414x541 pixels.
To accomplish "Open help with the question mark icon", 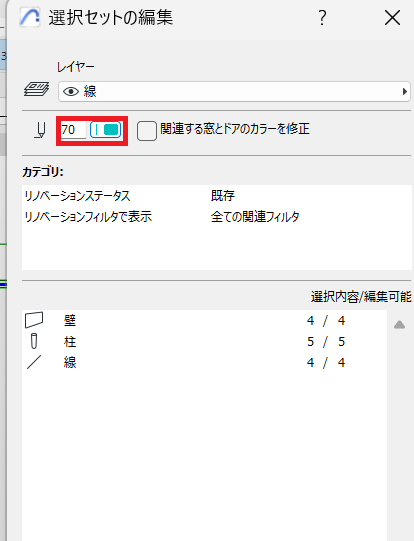I will point(322,18).
